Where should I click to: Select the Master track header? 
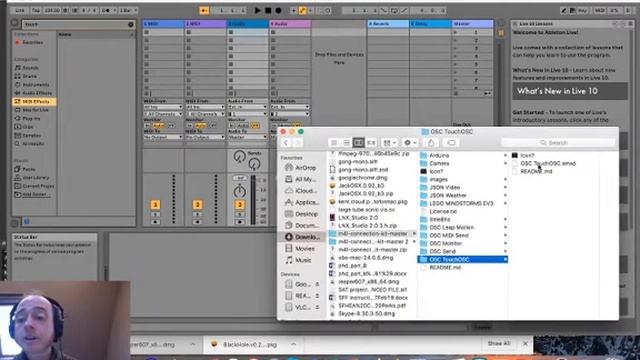click(x=472, y=24)
